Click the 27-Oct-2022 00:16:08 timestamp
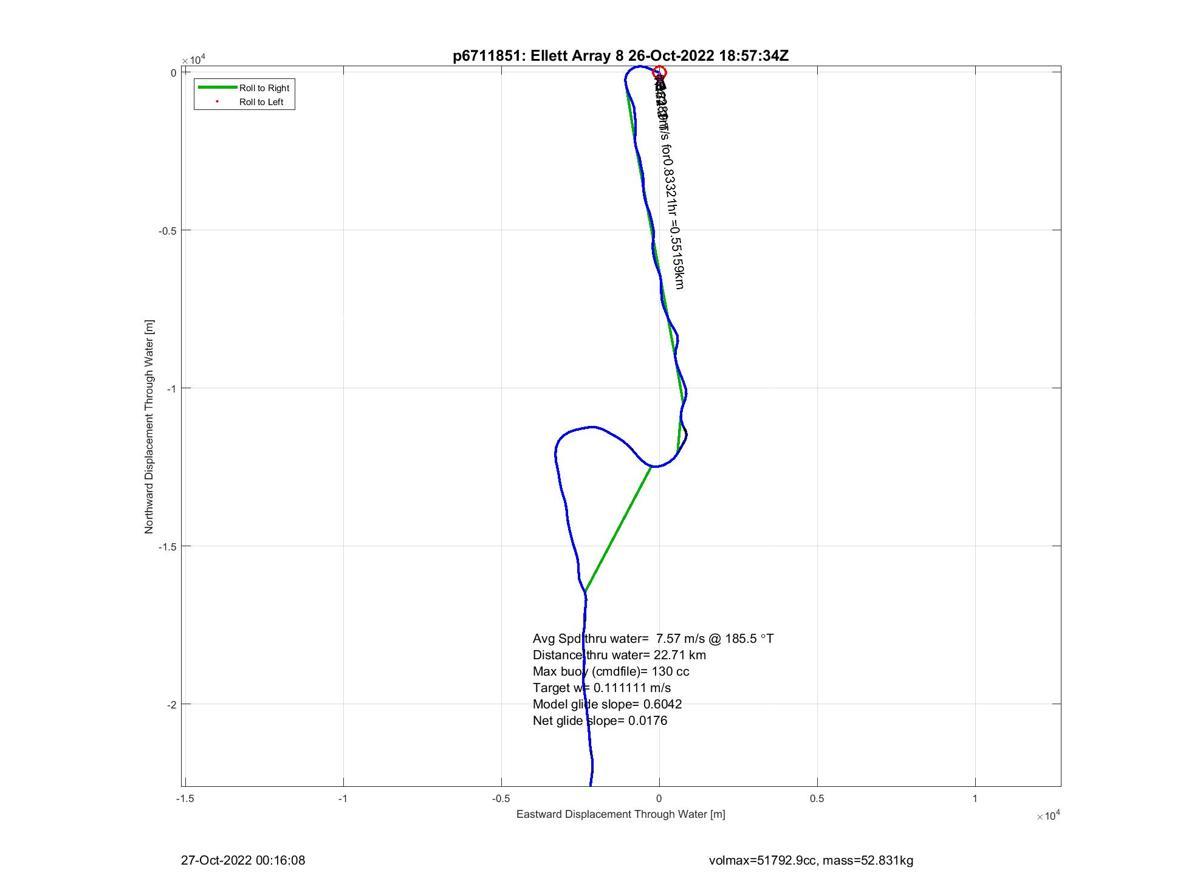 coord(243,860)
